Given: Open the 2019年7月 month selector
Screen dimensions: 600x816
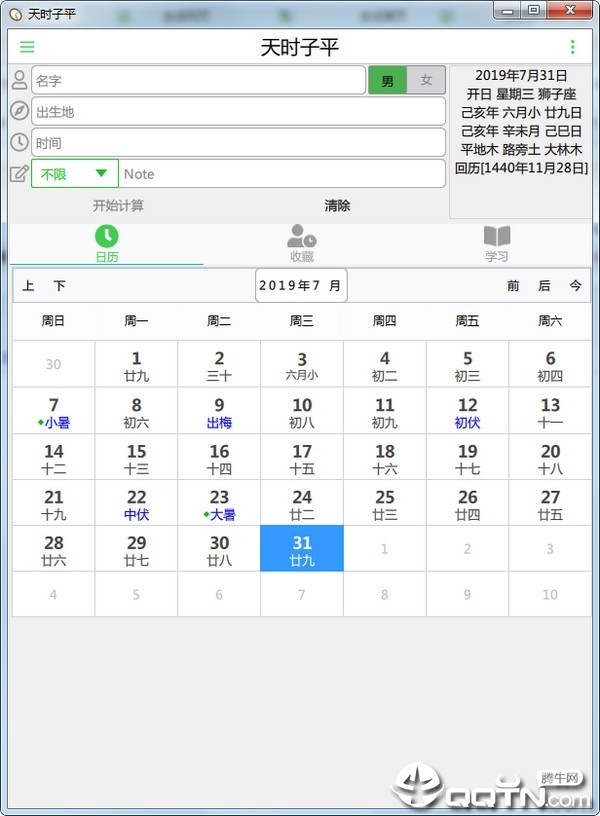Looking at the screenshot, I should (x=301, y=285).
